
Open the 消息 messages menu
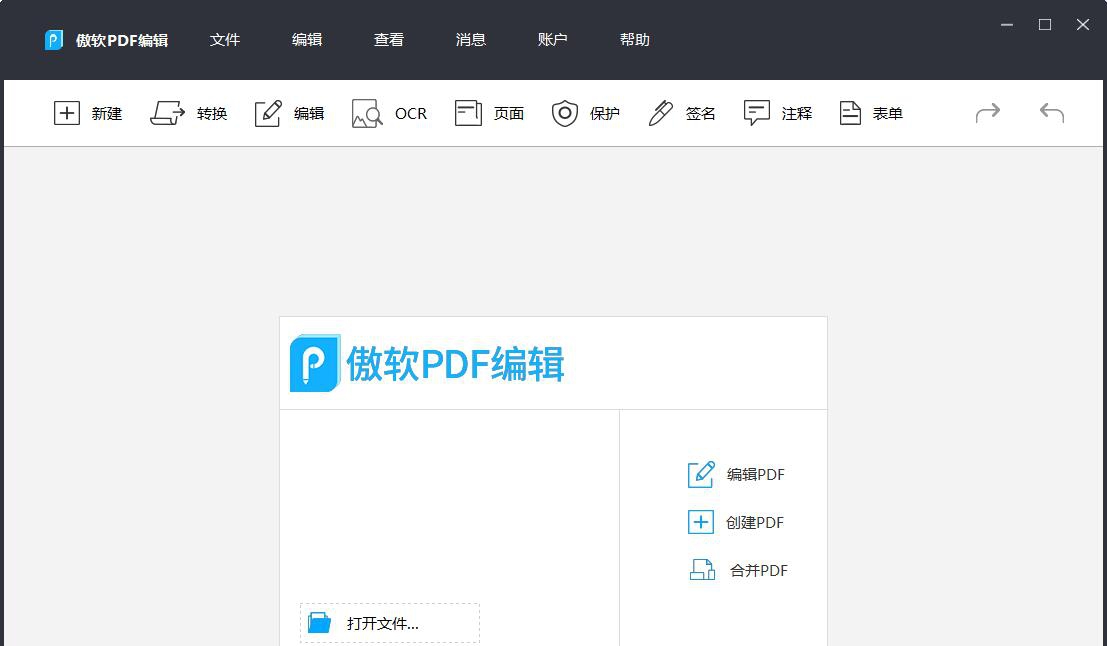[471, 40]
